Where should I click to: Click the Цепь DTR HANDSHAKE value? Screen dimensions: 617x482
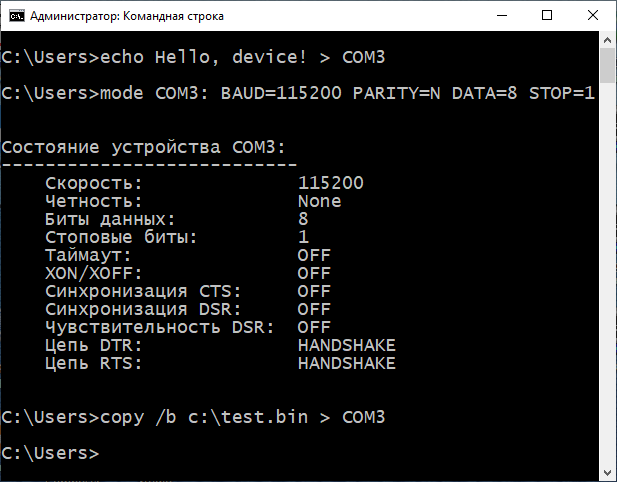coord(346,345)
